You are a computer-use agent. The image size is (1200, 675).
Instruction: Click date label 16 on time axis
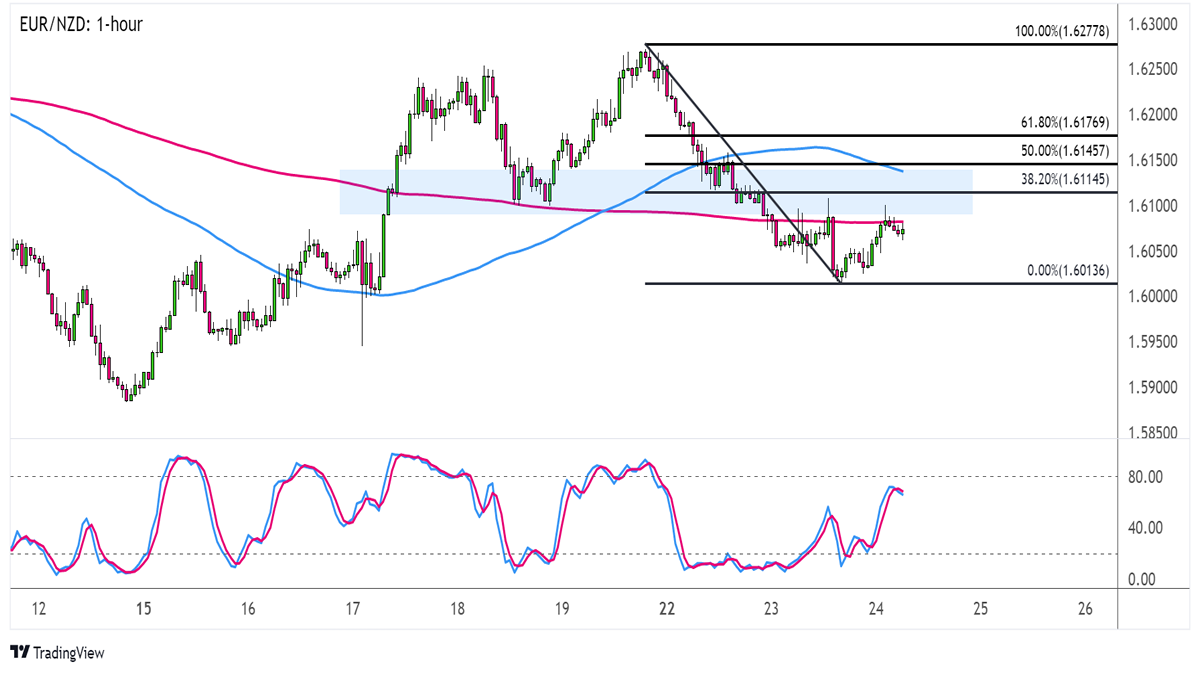[x=248, y=609]
